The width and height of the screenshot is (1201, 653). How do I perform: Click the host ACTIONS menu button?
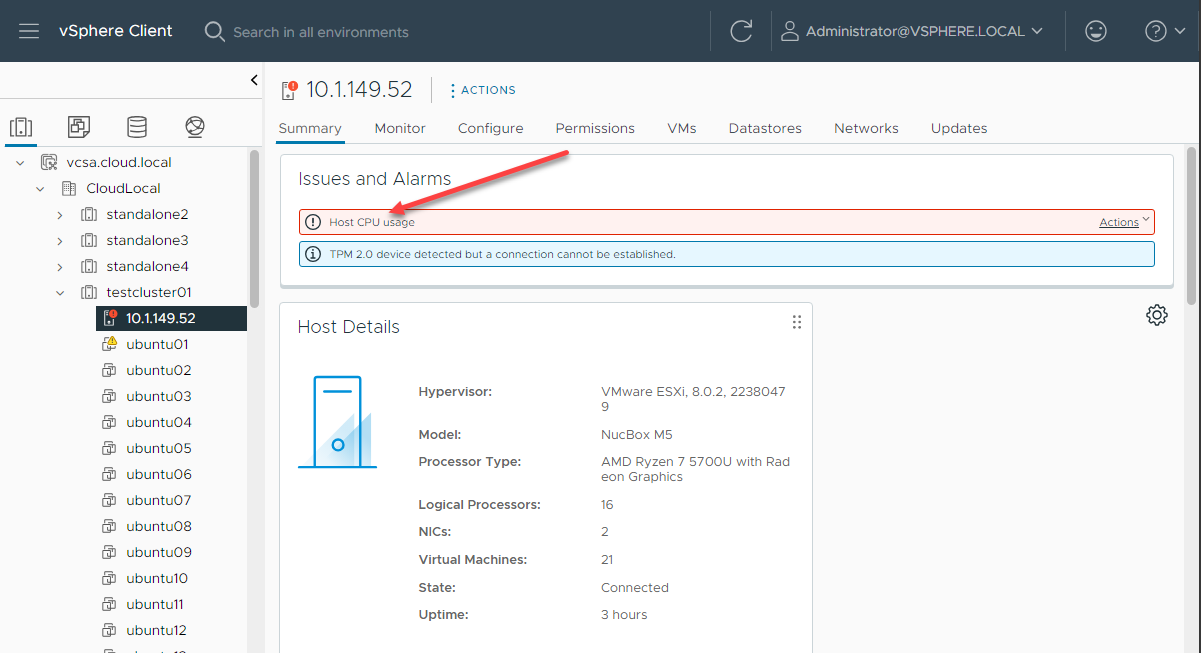[482, 90]
